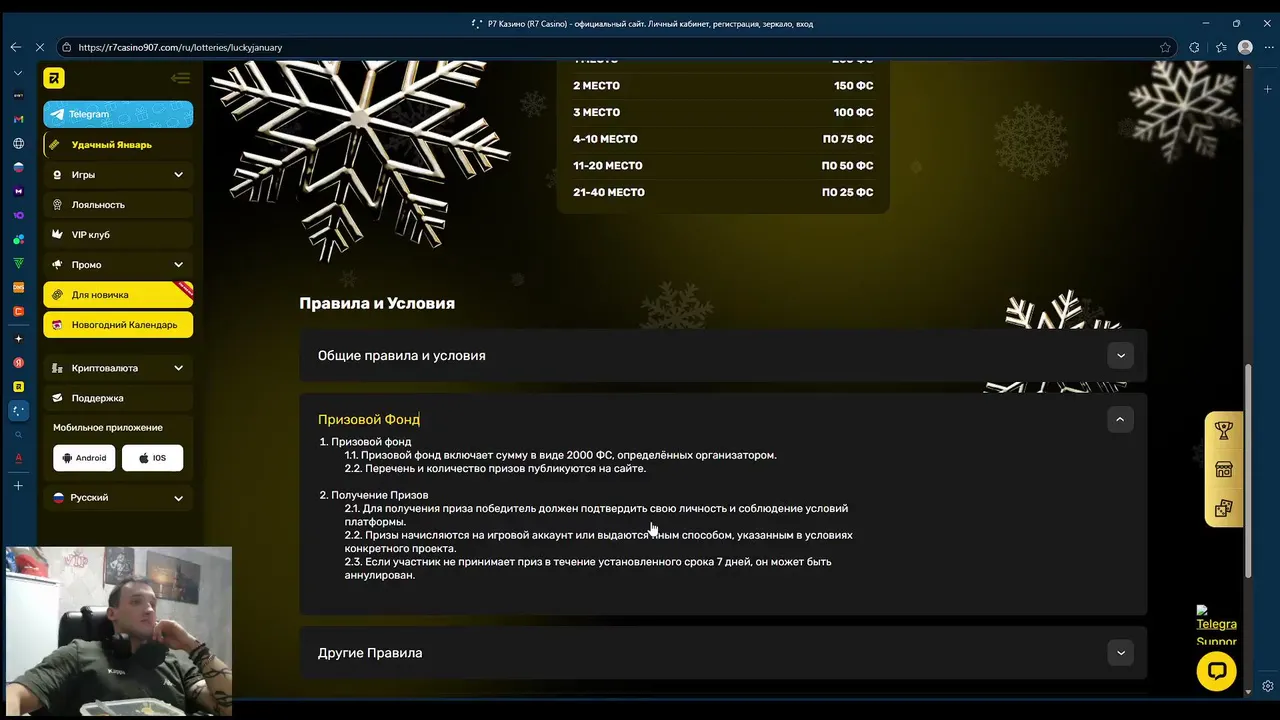Image resolution: width=1280 pixels, height=720 pixels.
Task: Collapse the site sidebar menu icon
Action: 180,78
